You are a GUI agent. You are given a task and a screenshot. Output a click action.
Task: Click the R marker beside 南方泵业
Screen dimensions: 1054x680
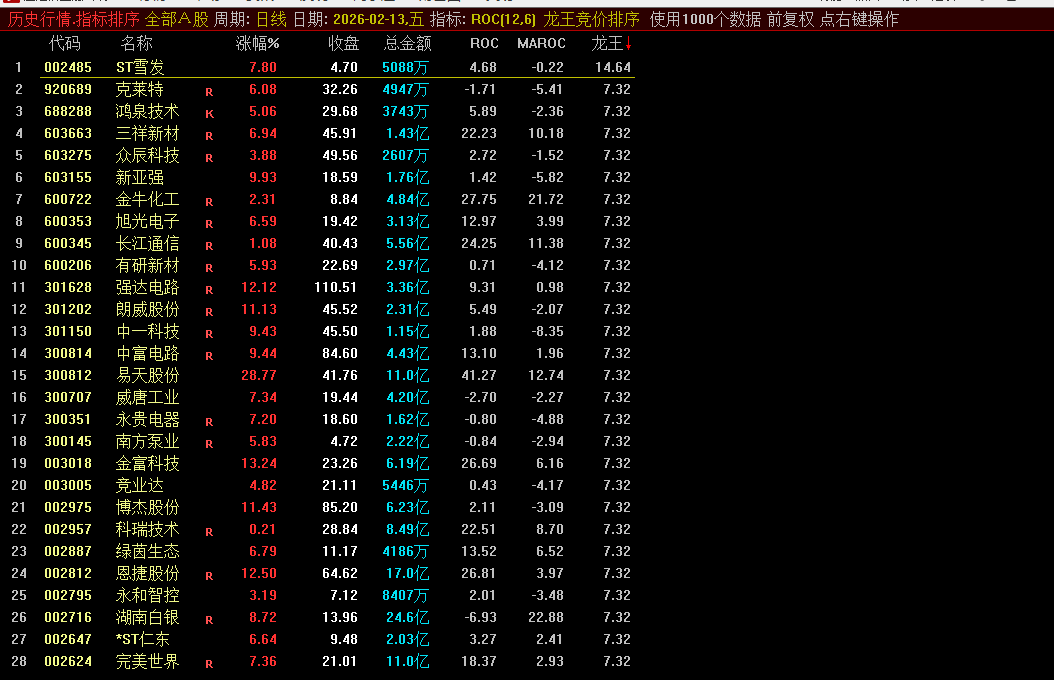tap(209, 443)
